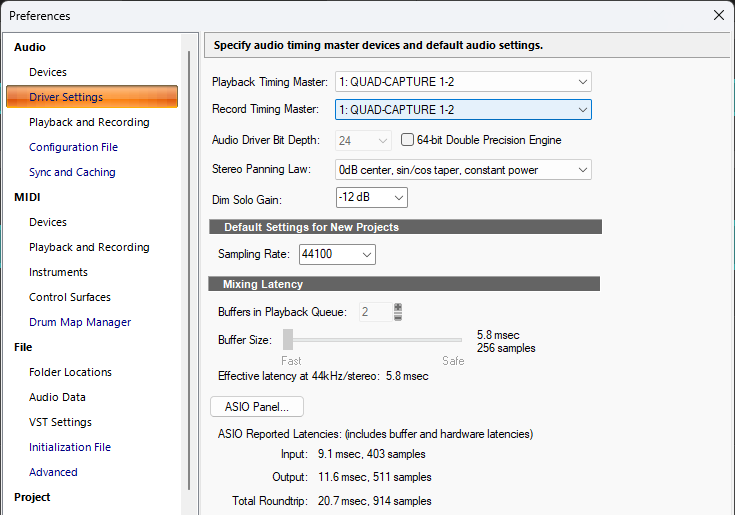Click the 256 samples buffer readout

[506, 348]
